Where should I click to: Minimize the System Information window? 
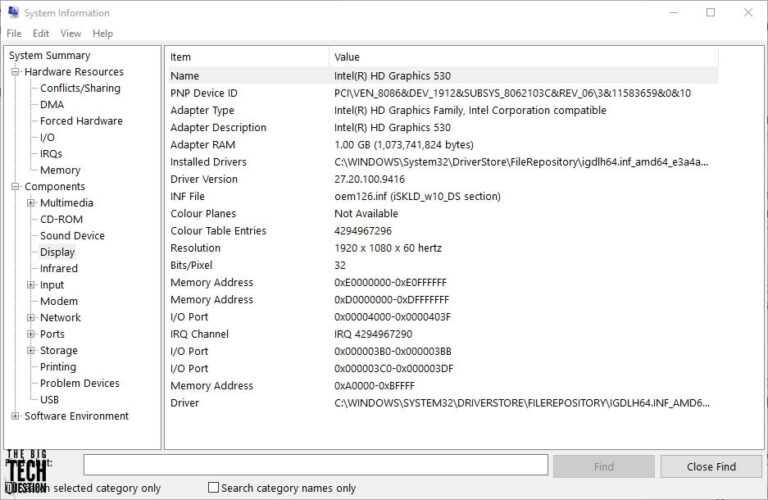coord(673,12)
